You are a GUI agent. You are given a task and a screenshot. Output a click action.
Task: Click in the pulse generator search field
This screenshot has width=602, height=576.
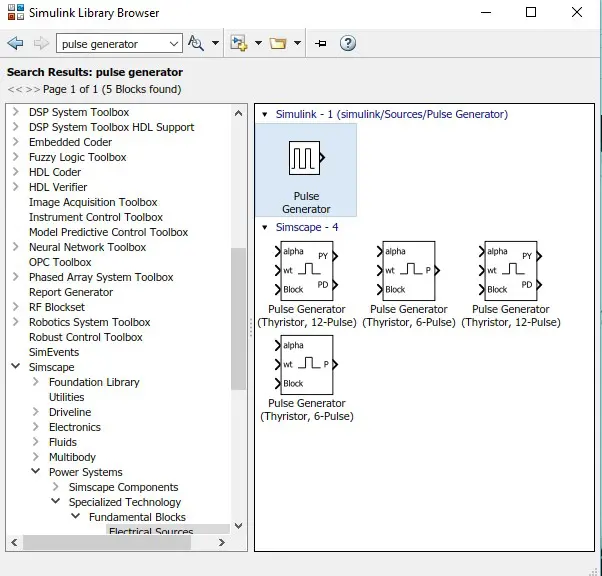(x=110, y=44)
